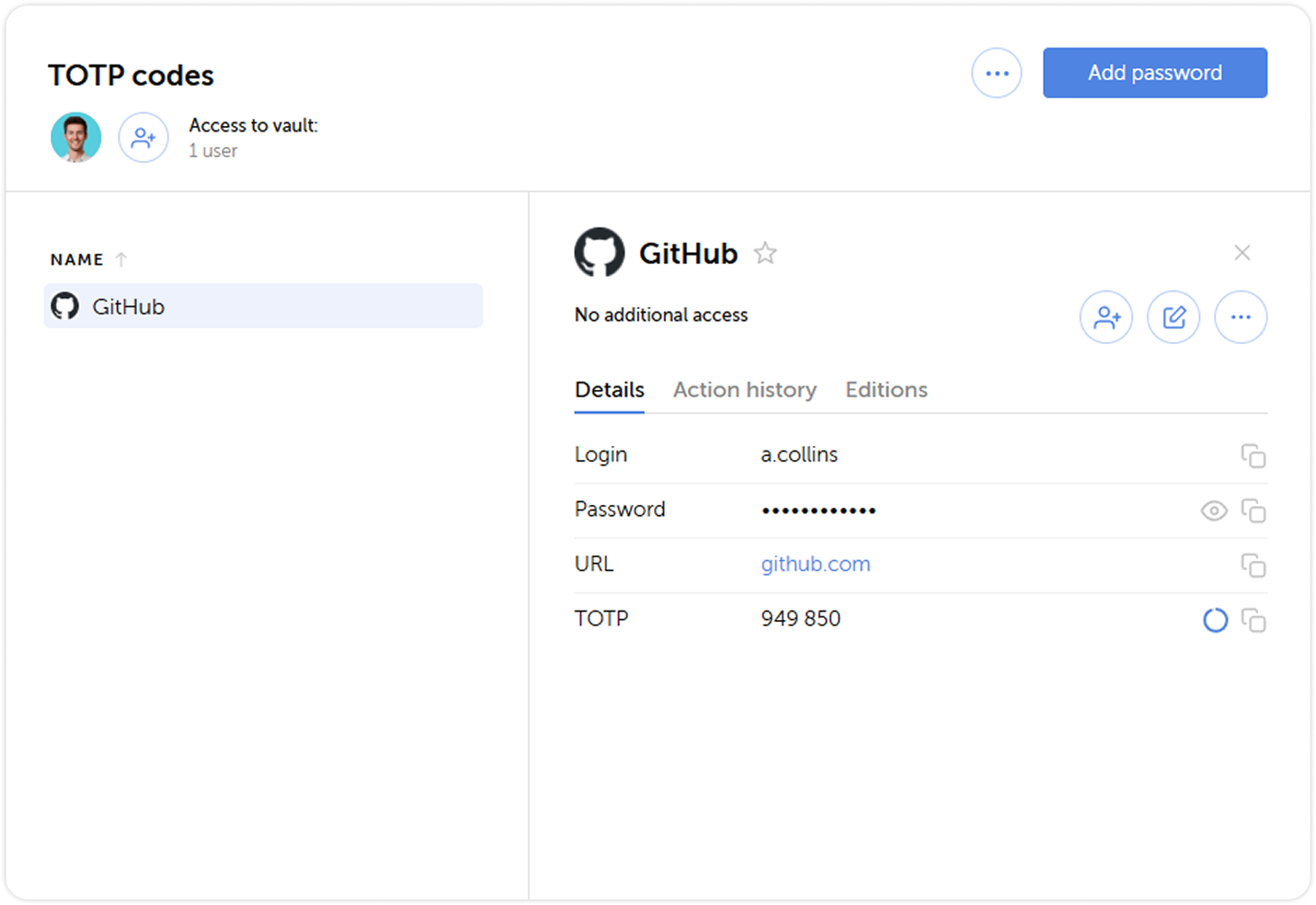1316x905 pixels.
Task: Select GitHub entry in the list
Action: tap(263, 306)
